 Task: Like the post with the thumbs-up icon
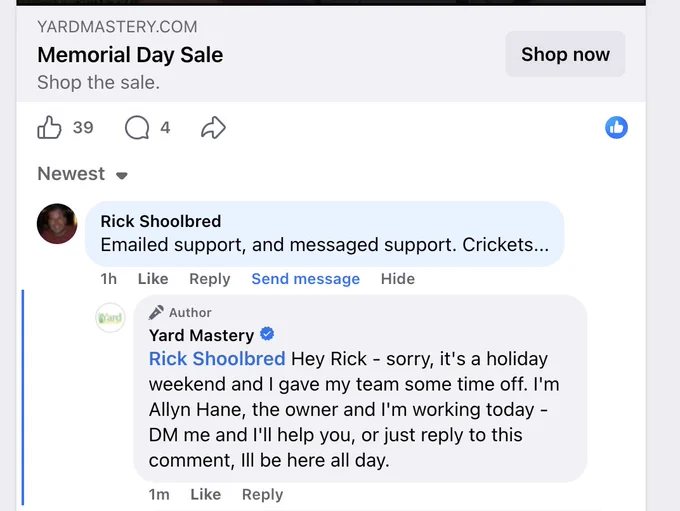click(x=49, y=128)
